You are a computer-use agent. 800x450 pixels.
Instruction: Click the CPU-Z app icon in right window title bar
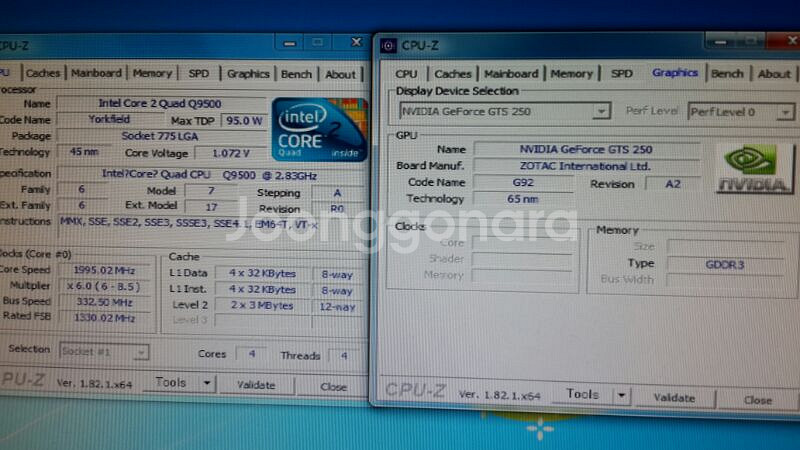coord(388,46)
